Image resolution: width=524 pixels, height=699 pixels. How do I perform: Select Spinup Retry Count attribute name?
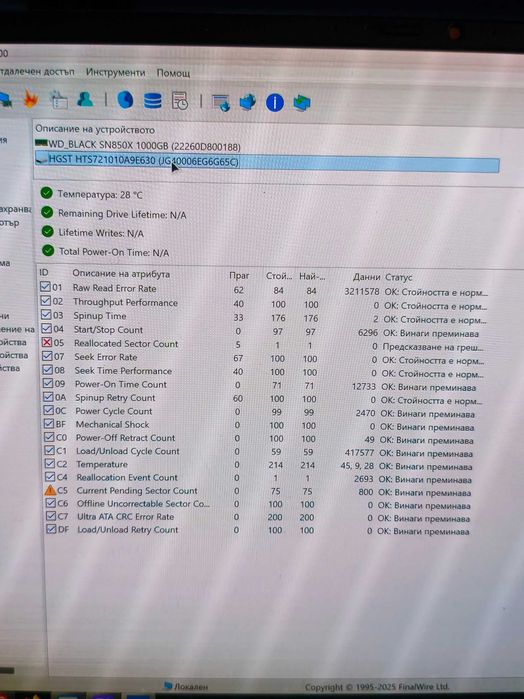pos(115,398)
